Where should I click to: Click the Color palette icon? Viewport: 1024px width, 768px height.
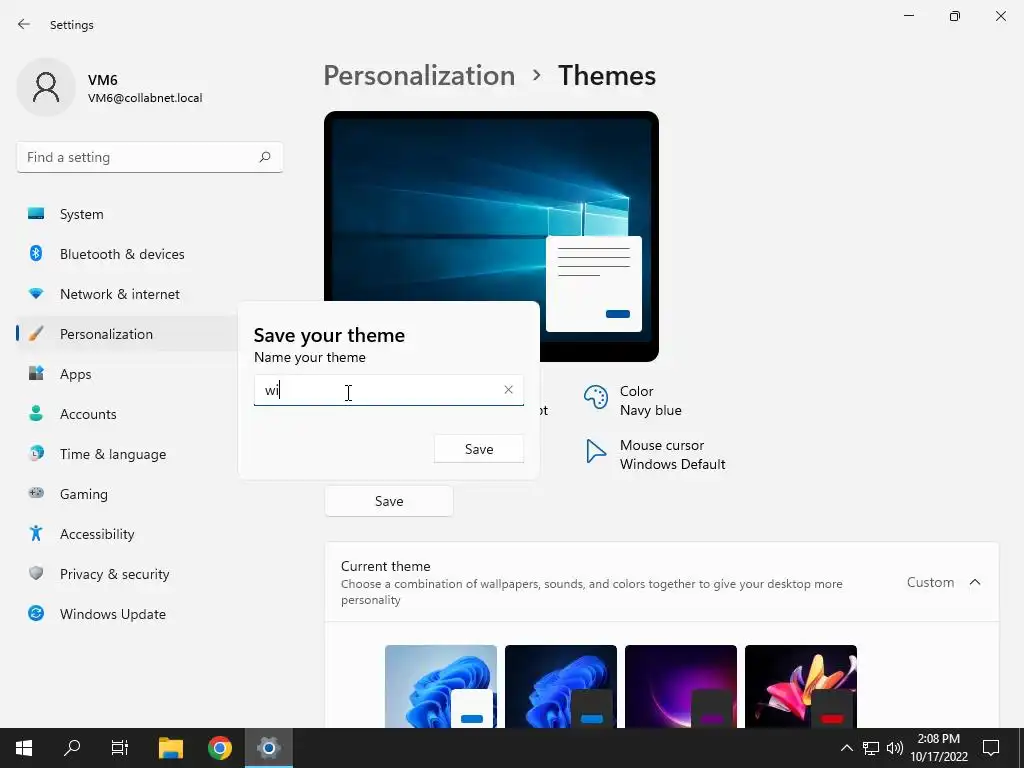(x=596, y=397)
